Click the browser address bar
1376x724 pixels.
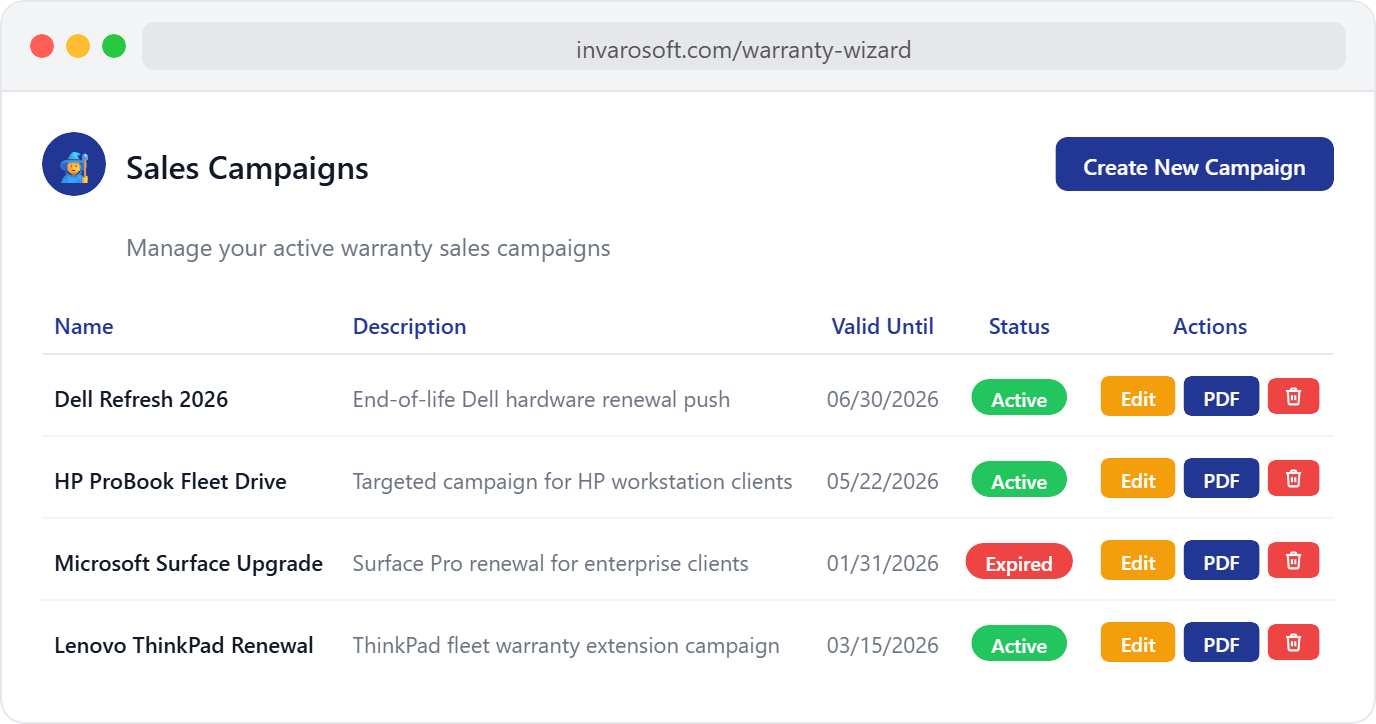pyautogui.click(x=744, y=47)
